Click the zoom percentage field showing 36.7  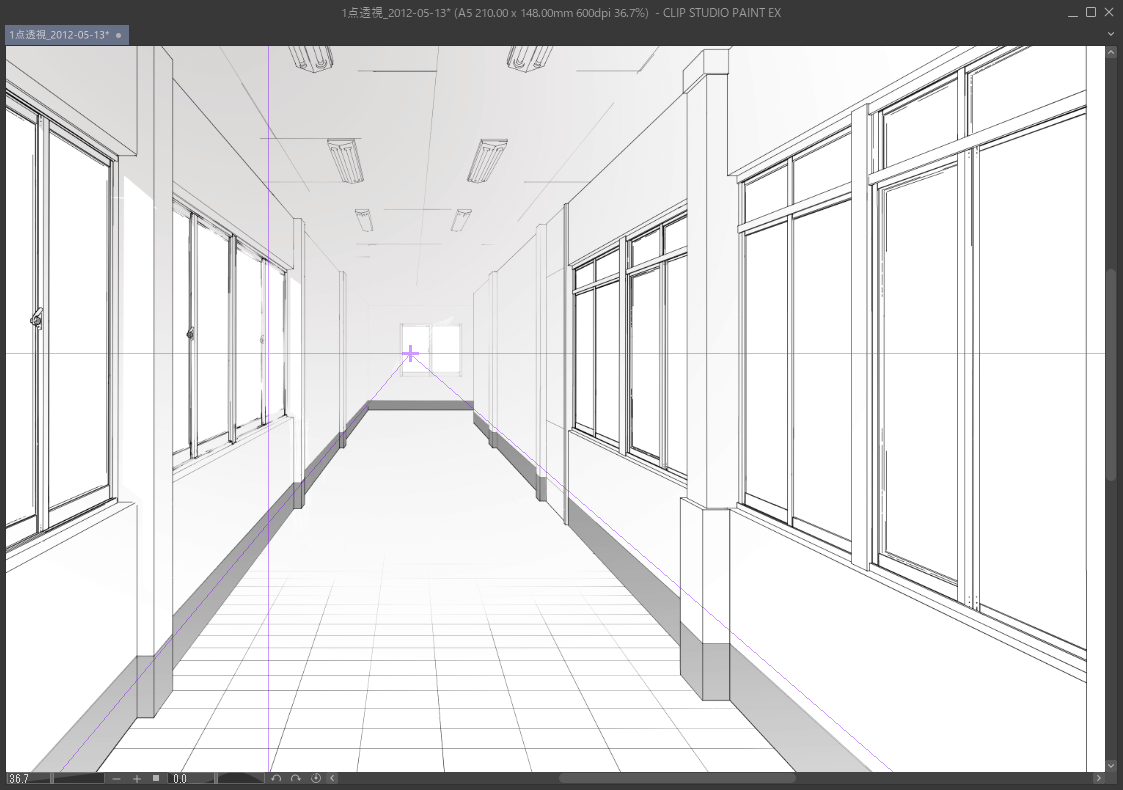27,778
